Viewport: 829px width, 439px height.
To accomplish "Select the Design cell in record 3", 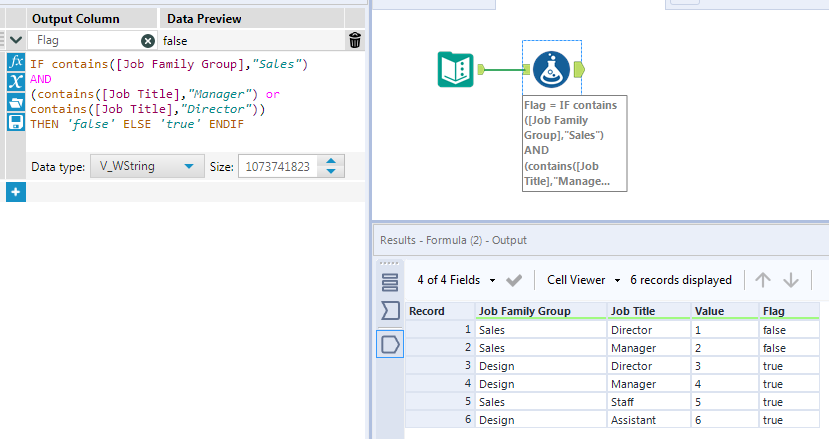I will click(x=541, y=366).
